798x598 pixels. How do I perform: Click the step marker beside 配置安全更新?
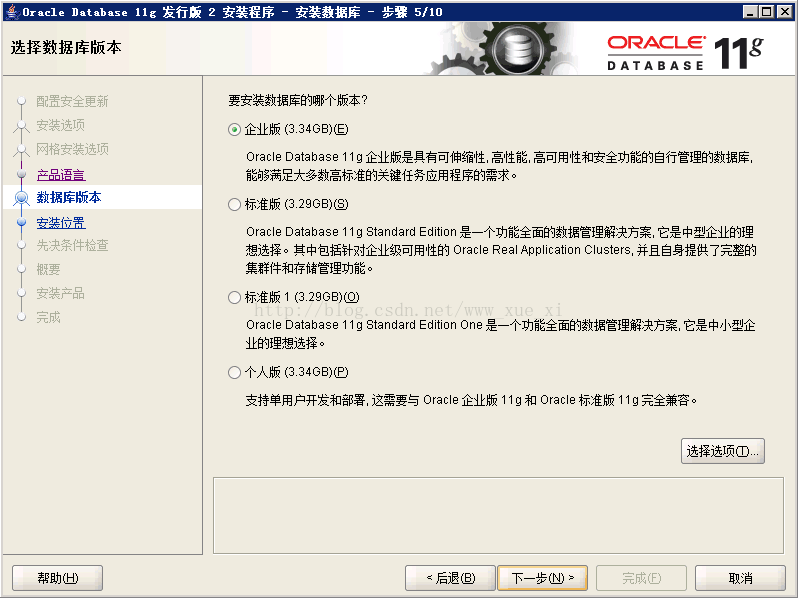(x=21, y=101)
